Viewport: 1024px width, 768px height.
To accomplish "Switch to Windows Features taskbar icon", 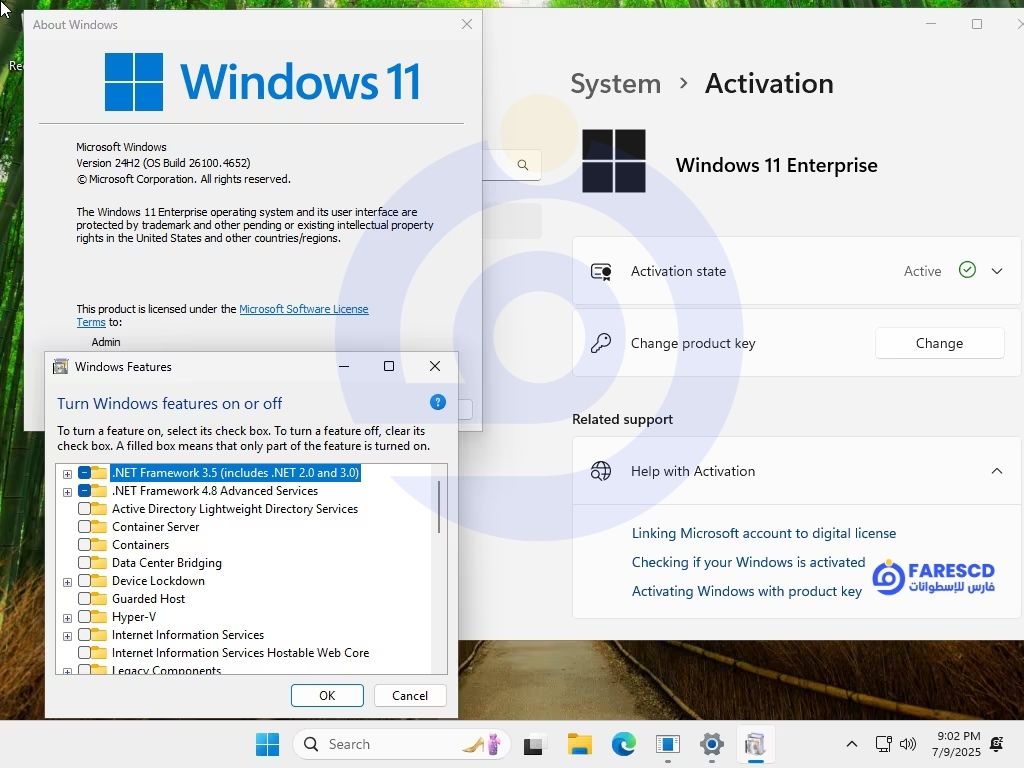I will coord(756,744).
